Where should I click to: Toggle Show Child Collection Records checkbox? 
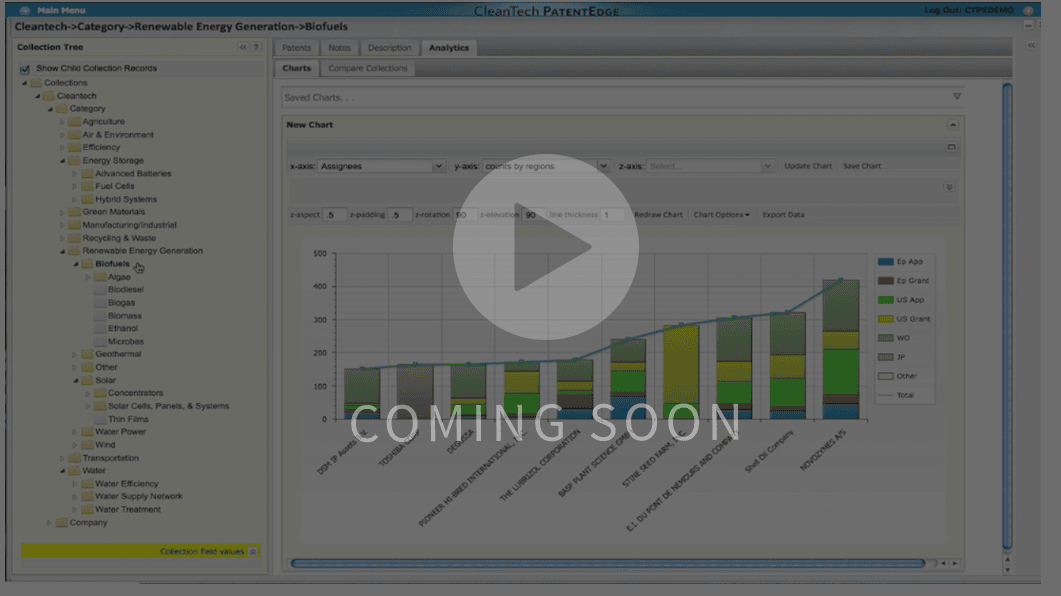(x=25, y=69)
